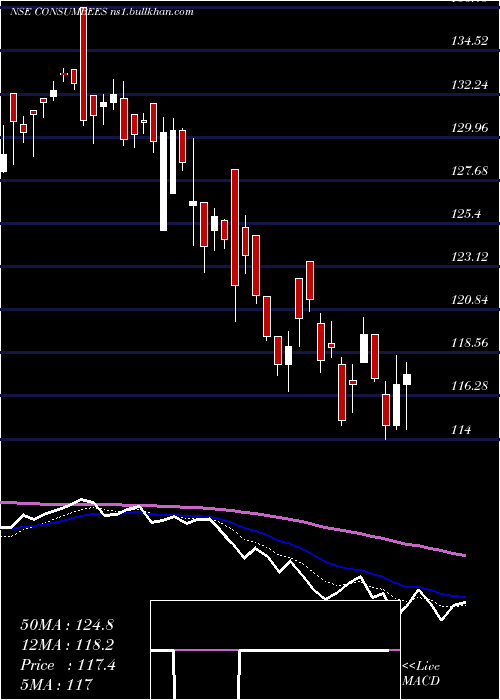This screenshot has width=500, height=700.
Task: Select the 125.4 price axis label
Action: 467,214
